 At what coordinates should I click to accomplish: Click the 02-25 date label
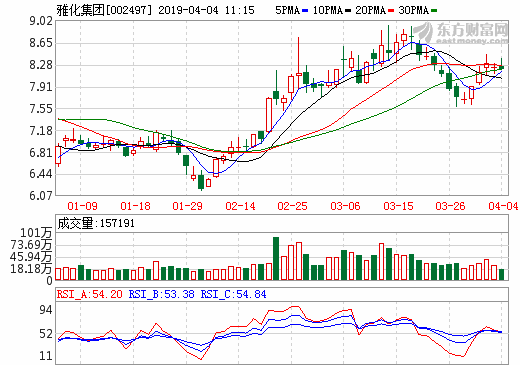tap(292, 206)
